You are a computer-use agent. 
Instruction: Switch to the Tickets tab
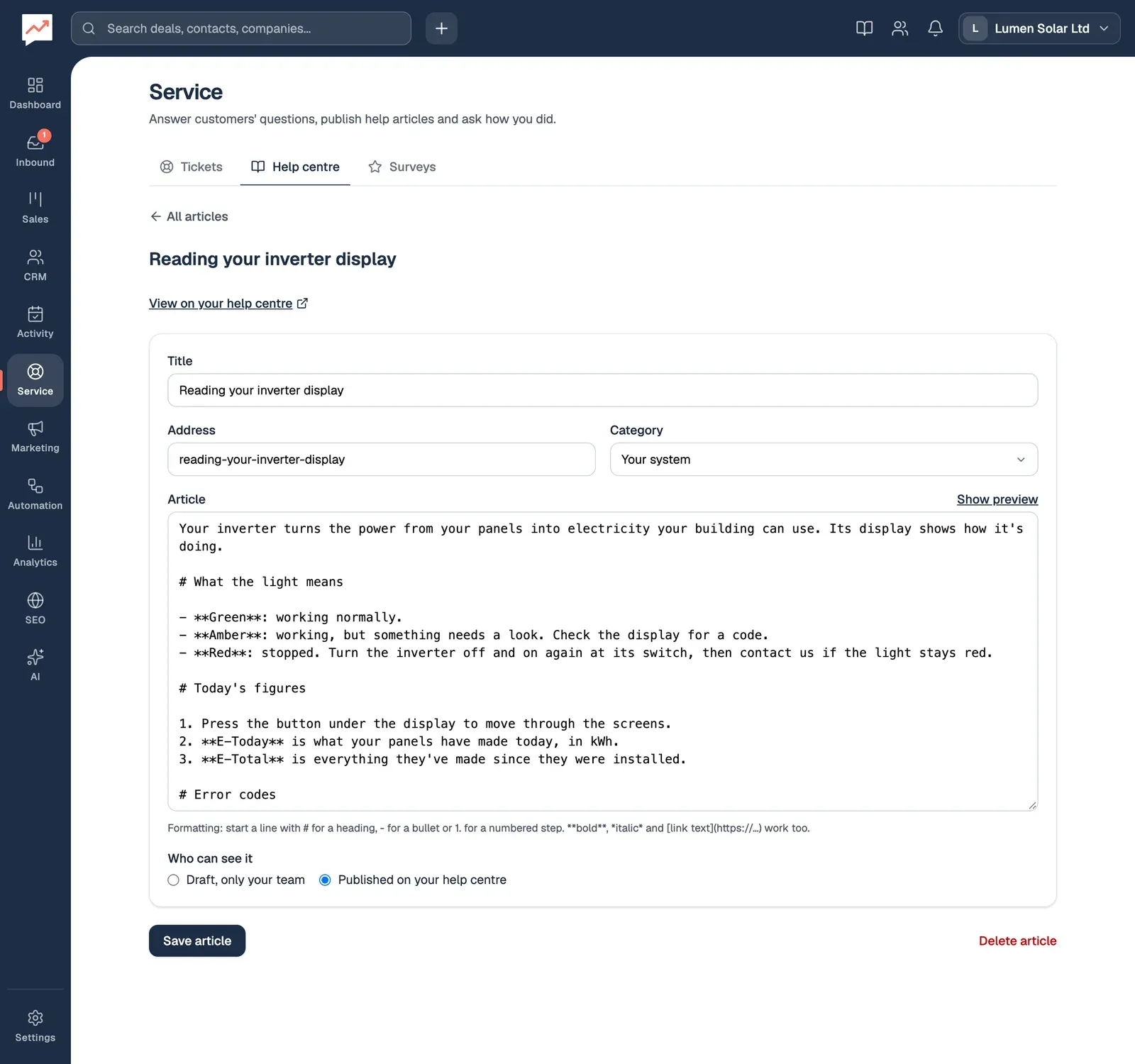point(192,167)
